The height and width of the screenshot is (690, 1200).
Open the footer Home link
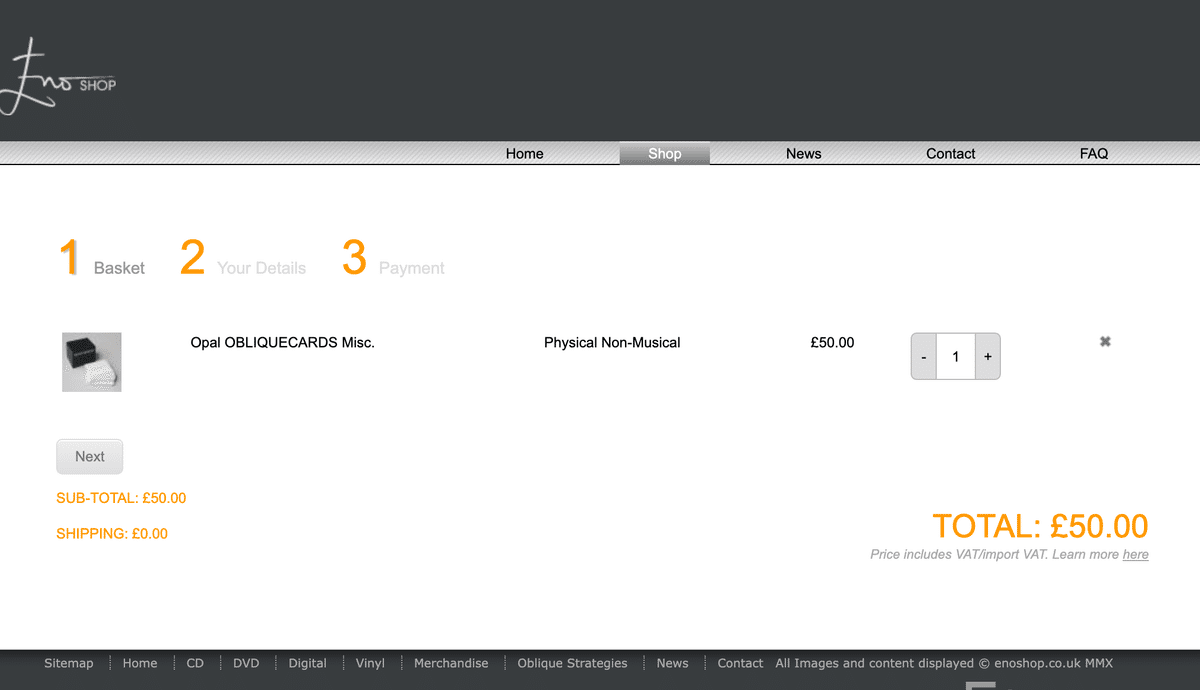pyautogui.click(x=140, y=663)
